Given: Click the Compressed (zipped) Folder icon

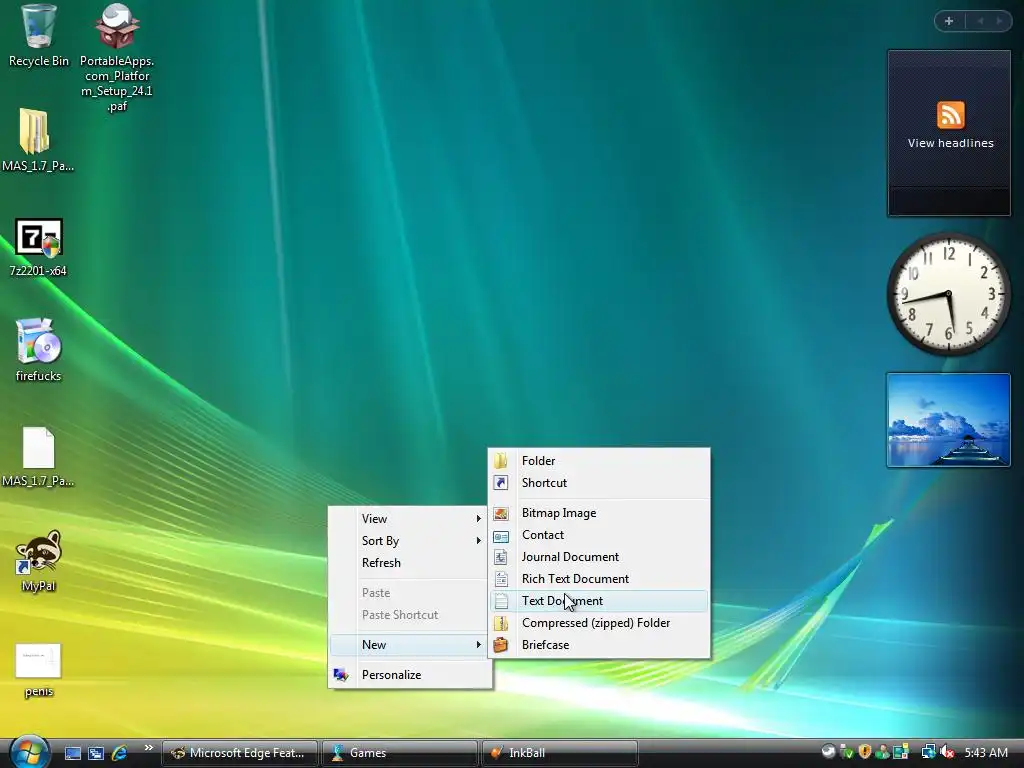Looking at the screenshot, I should pyautogui.click(x=501, y=624).
